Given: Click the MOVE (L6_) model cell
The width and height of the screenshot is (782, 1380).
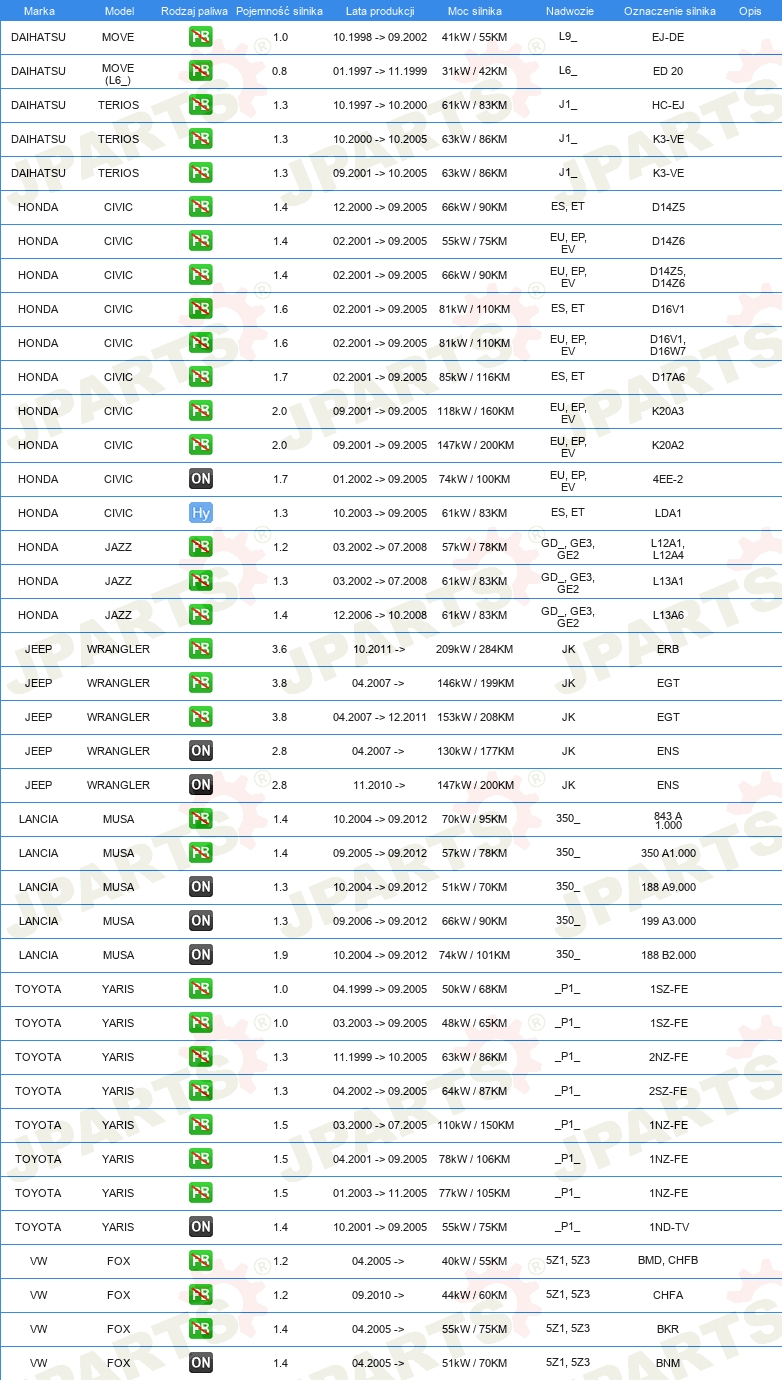Looking at the screenshot, I should point(118,74).
